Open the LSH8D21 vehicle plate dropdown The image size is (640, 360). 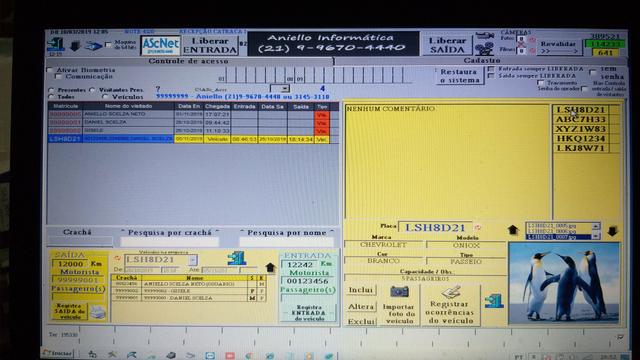(193, 260)
